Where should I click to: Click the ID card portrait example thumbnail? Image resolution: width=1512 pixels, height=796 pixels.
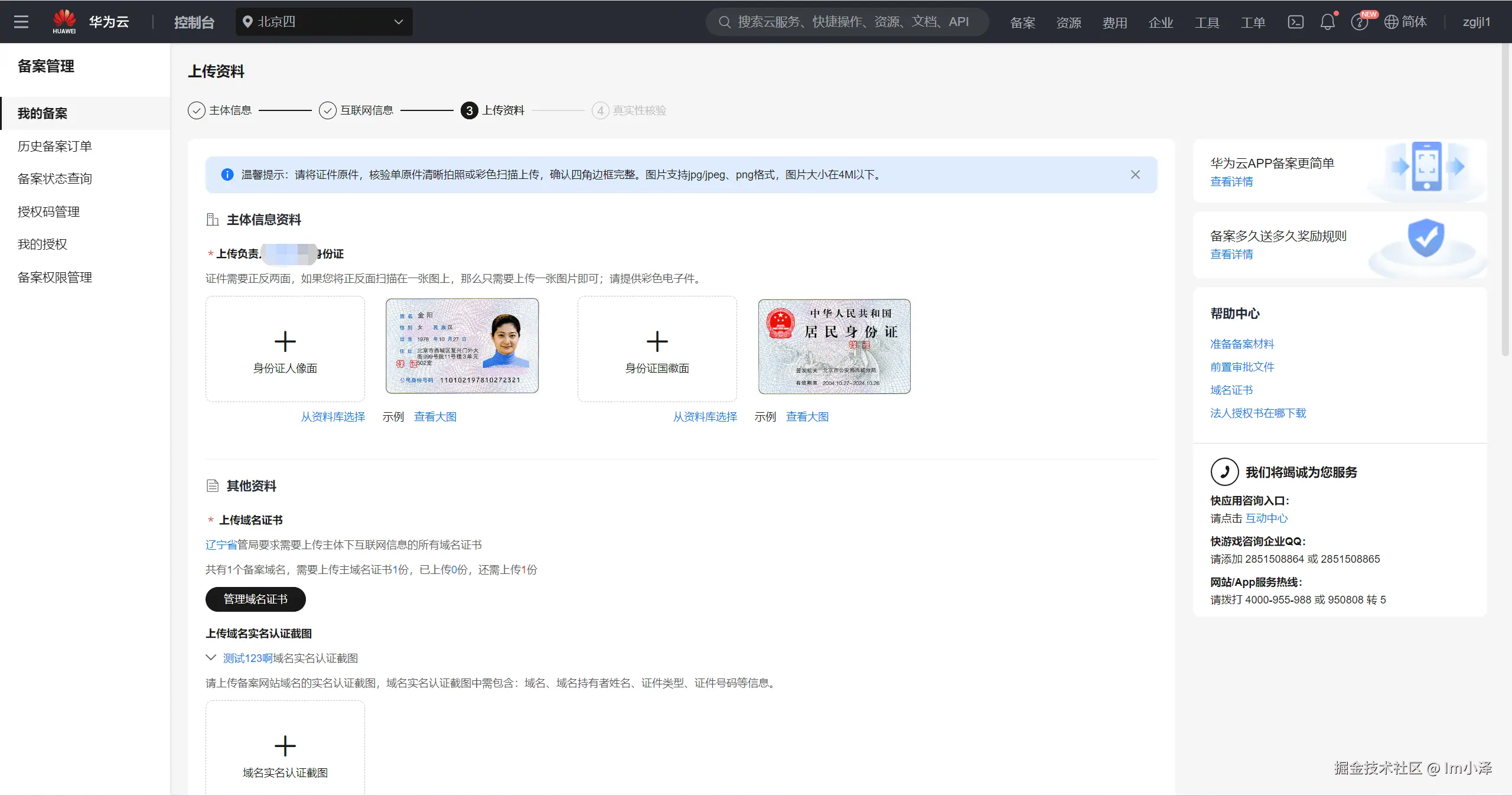462,346
